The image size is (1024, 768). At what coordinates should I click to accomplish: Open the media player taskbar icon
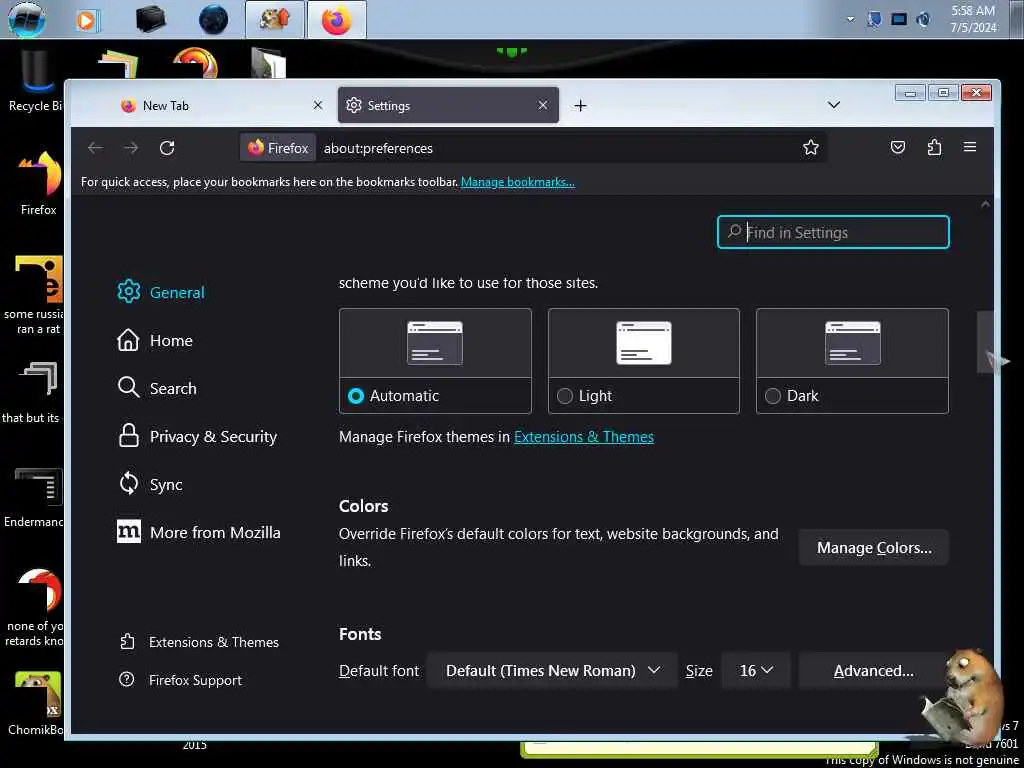(86, 20)
